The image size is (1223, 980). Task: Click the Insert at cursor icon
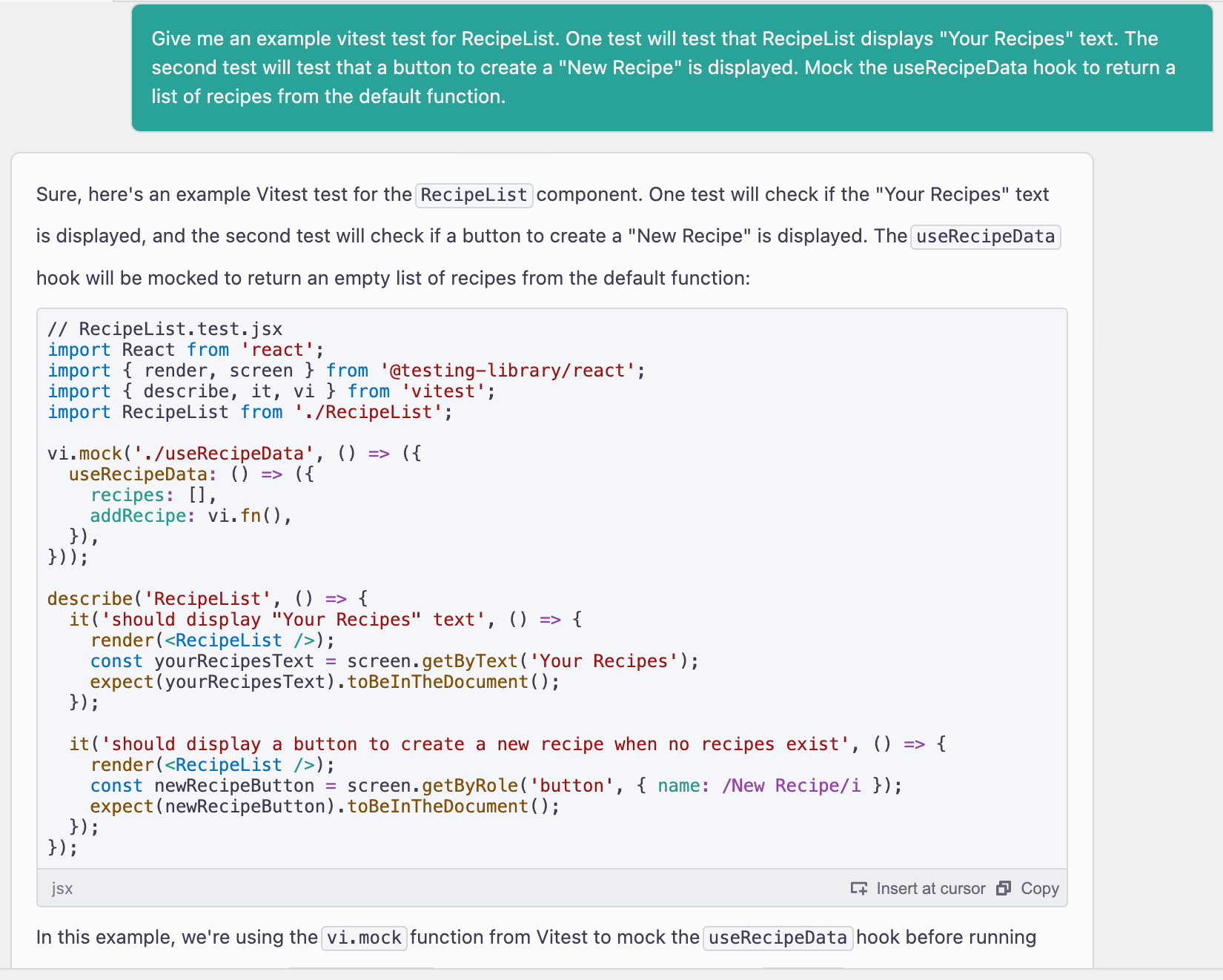pyautogui.click(x=859, y=888)
